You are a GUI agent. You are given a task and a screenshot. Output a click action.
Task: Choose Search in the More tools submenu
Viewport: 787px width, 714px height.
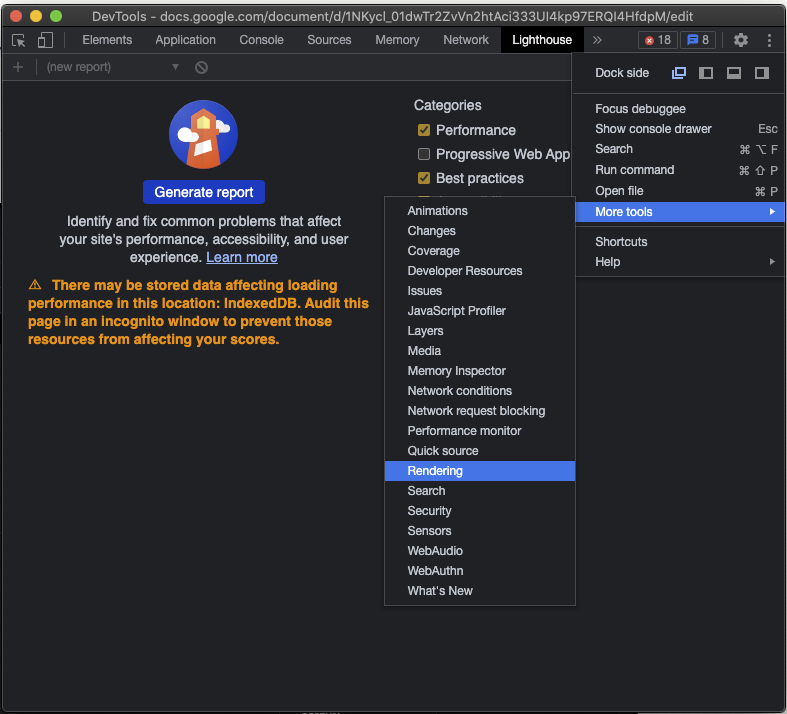click(x=480, y=491)
